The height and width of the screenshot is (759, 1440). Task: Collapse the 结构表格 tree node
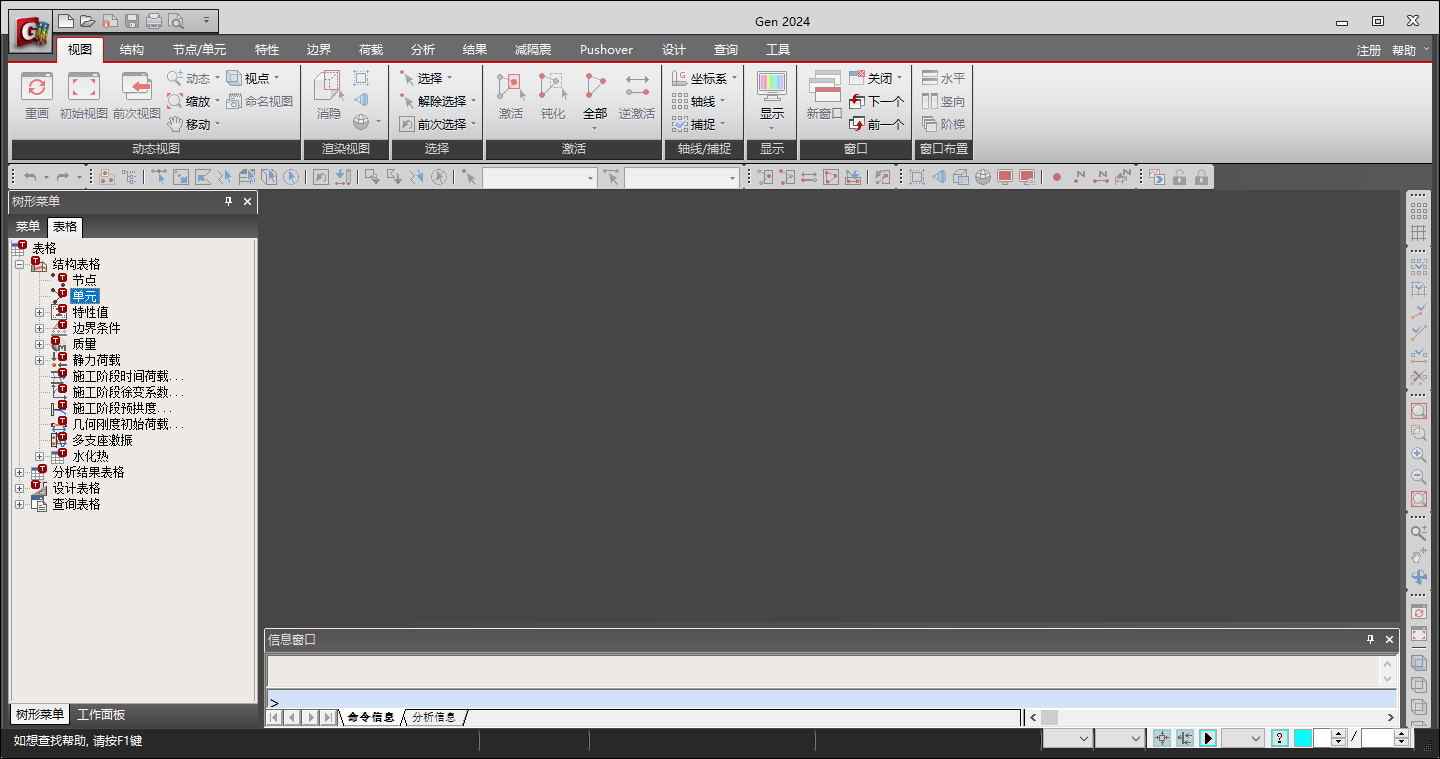pyautogui.click(x=19, y=265)
